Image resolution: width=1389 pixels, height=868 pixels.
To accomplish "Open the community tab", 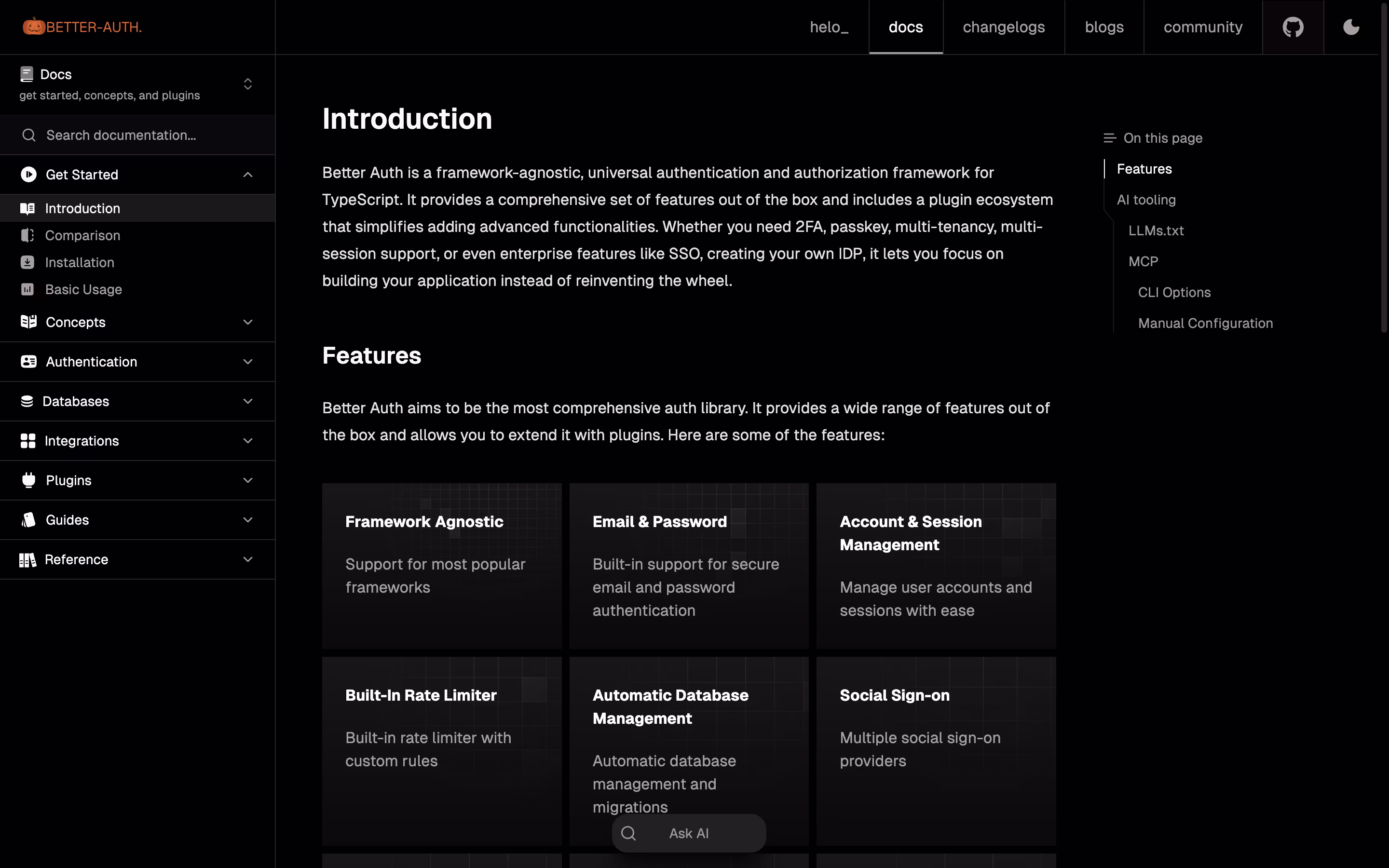I will coord(1202,27).
